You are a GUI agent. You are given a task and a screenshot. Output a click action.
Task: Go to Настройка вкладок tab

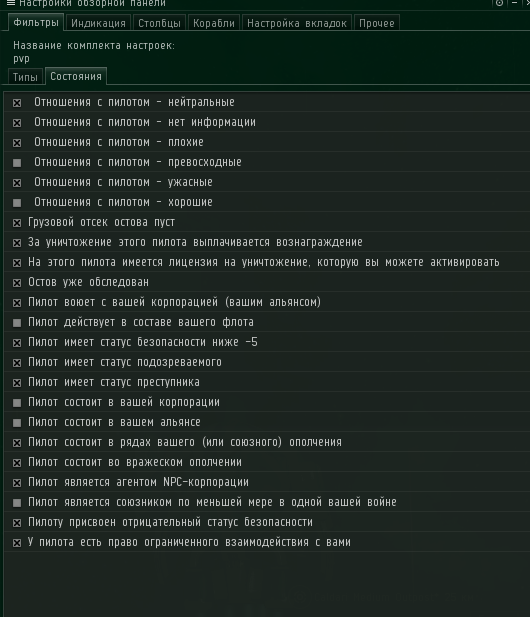297,23
